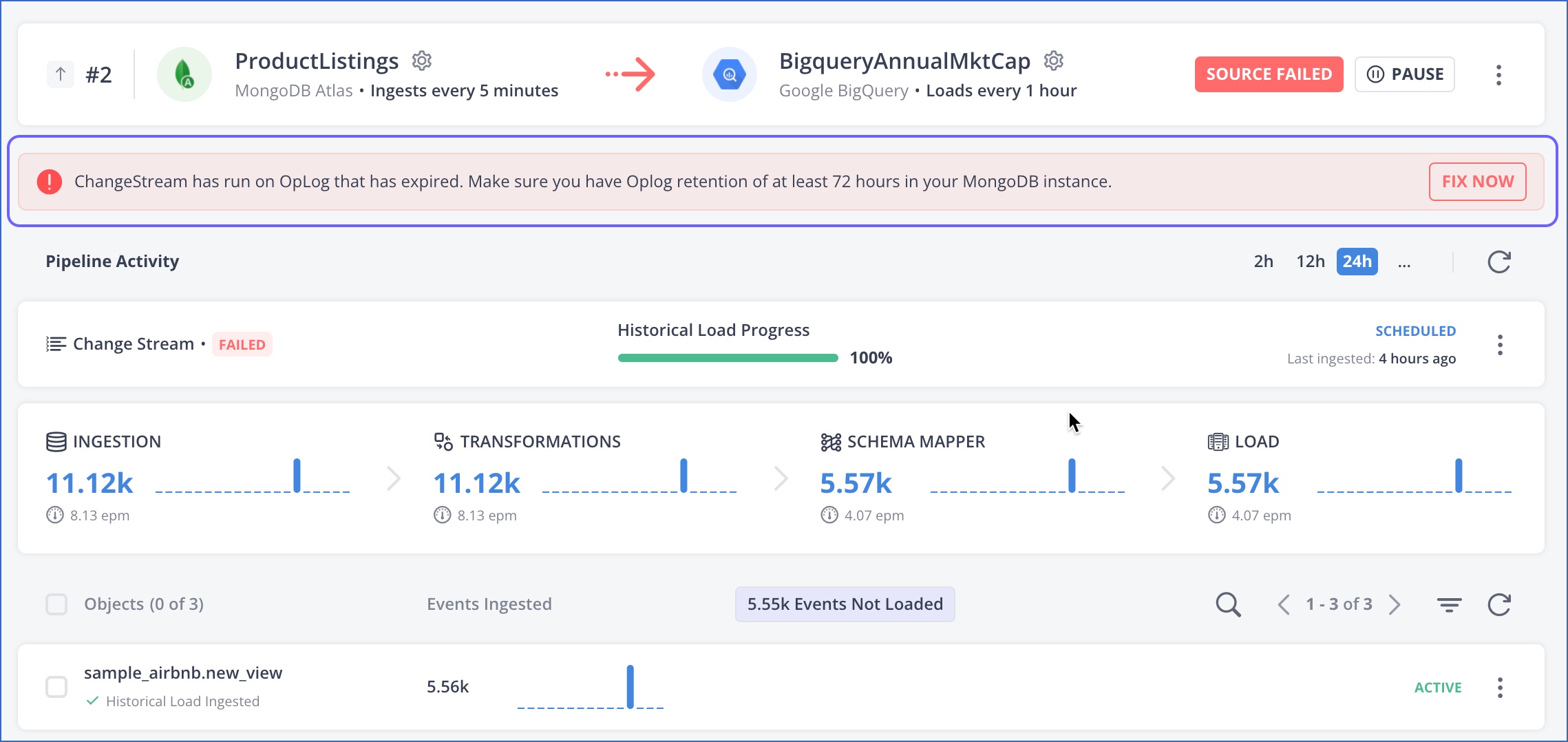Pause the pipeline
The image size is (1568, 742).
1404,74
